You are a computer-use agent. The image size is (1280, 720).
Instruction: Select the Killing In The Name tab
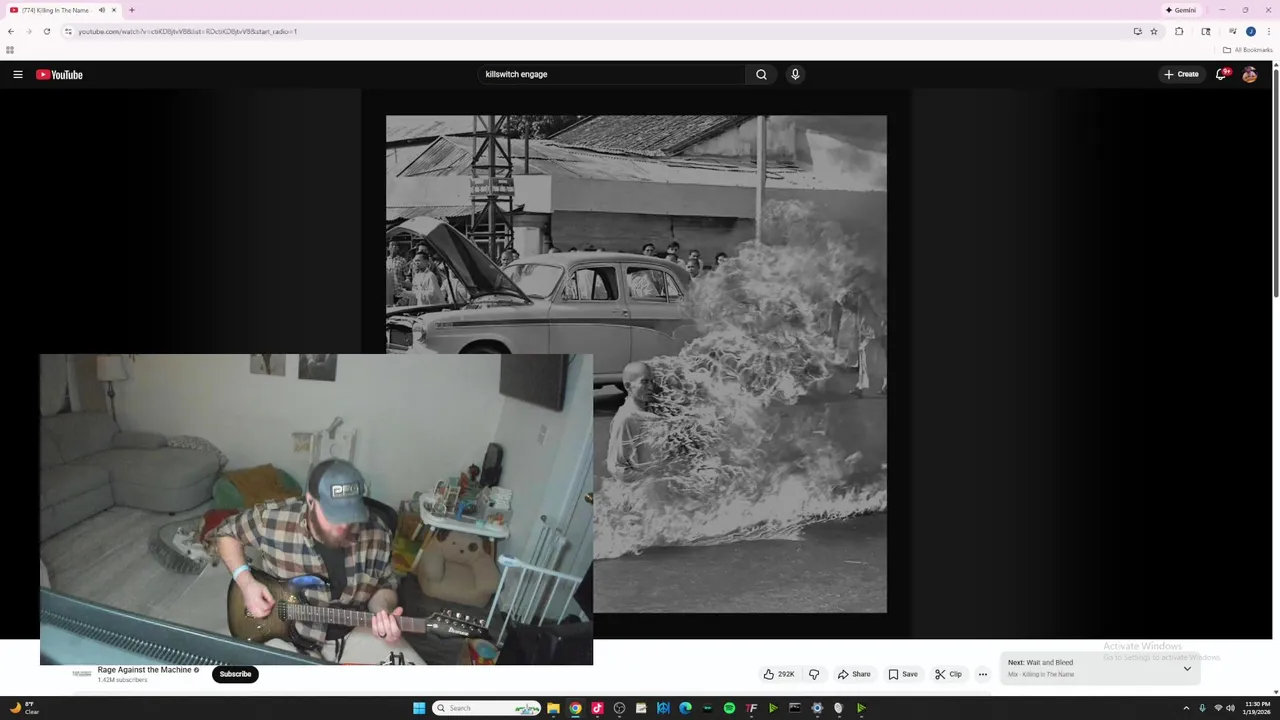tap(63, 10)
